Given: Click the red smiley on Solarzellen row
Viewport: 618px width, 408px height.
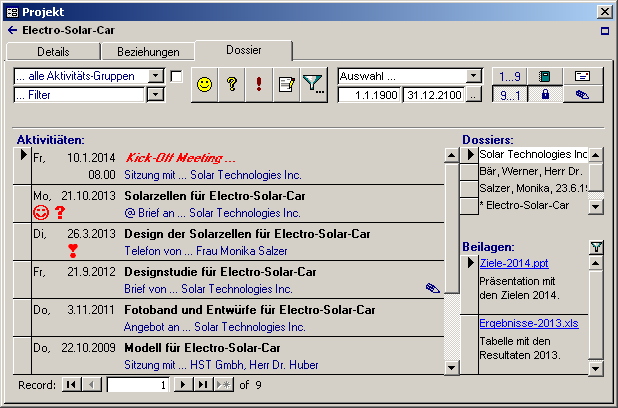Looking at the screenshot, I should pyautogui.click(x=41, y=212).
